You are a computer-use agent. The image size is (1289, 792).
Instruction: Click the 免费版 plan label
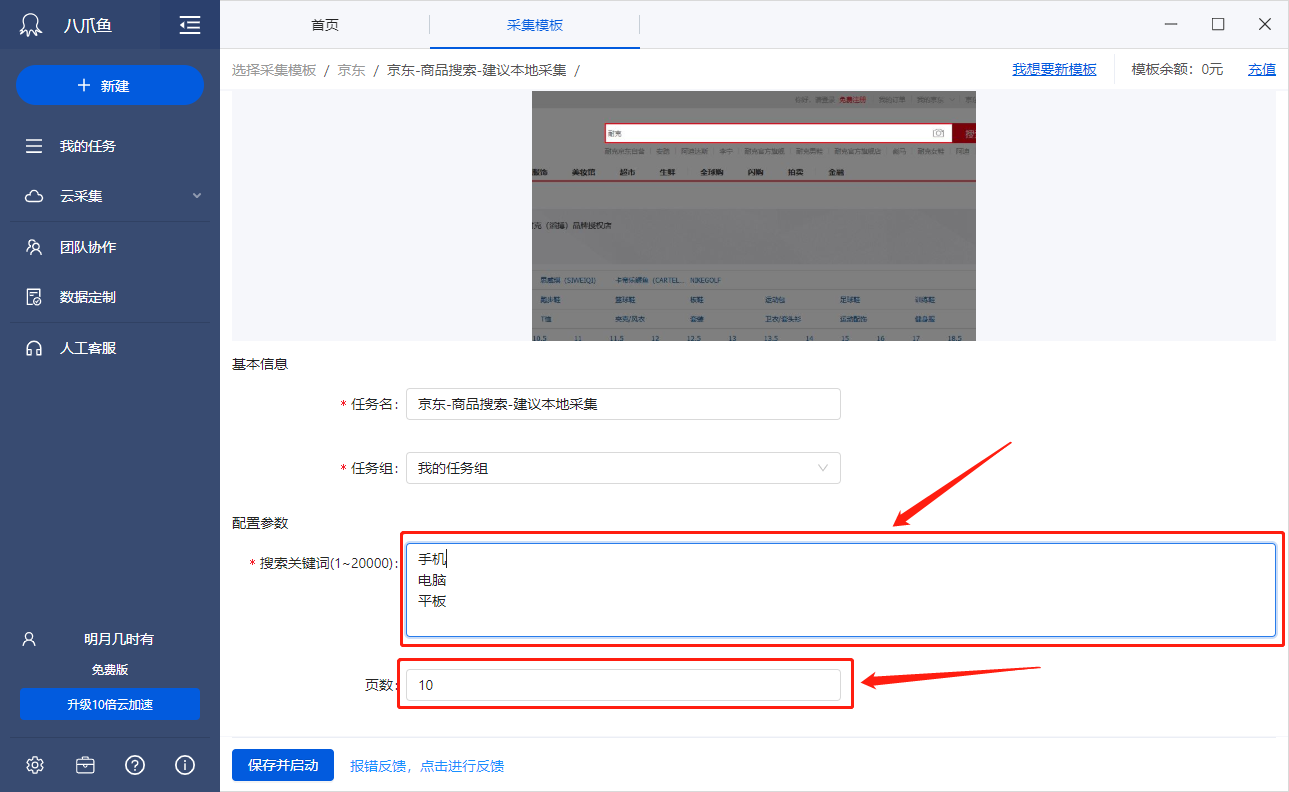(110, 670)
